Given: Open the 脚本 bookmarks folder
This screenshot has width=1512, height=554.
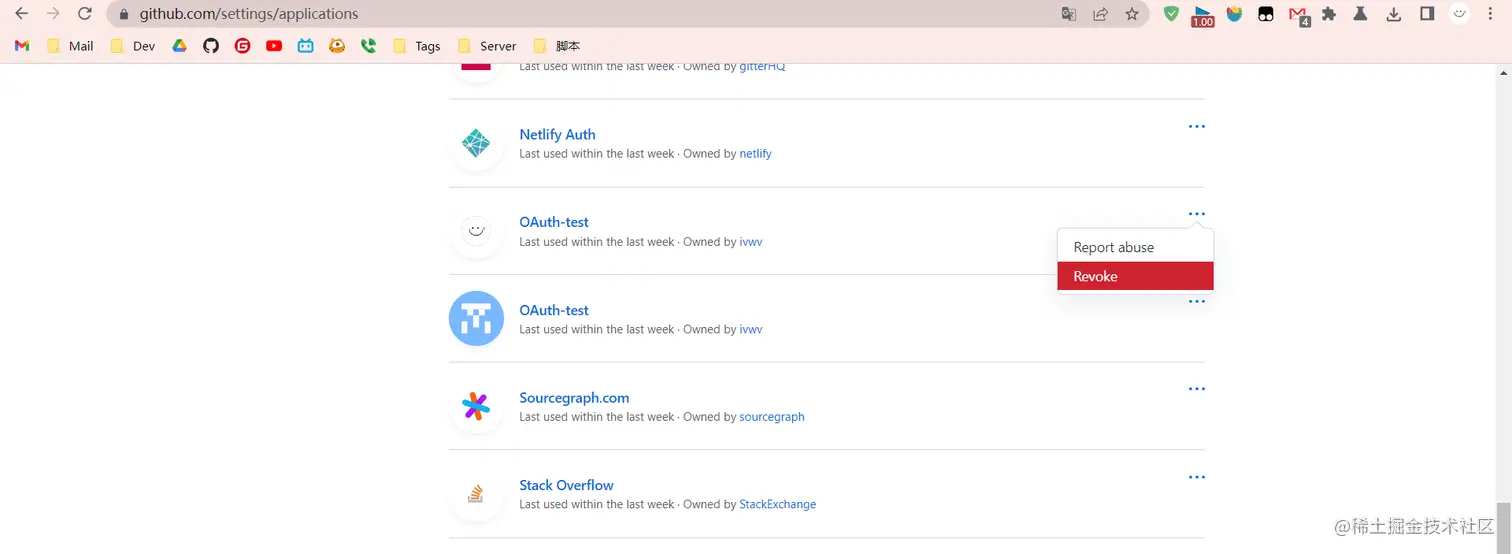Looking at the screenshot, I should tap(557, 46).
